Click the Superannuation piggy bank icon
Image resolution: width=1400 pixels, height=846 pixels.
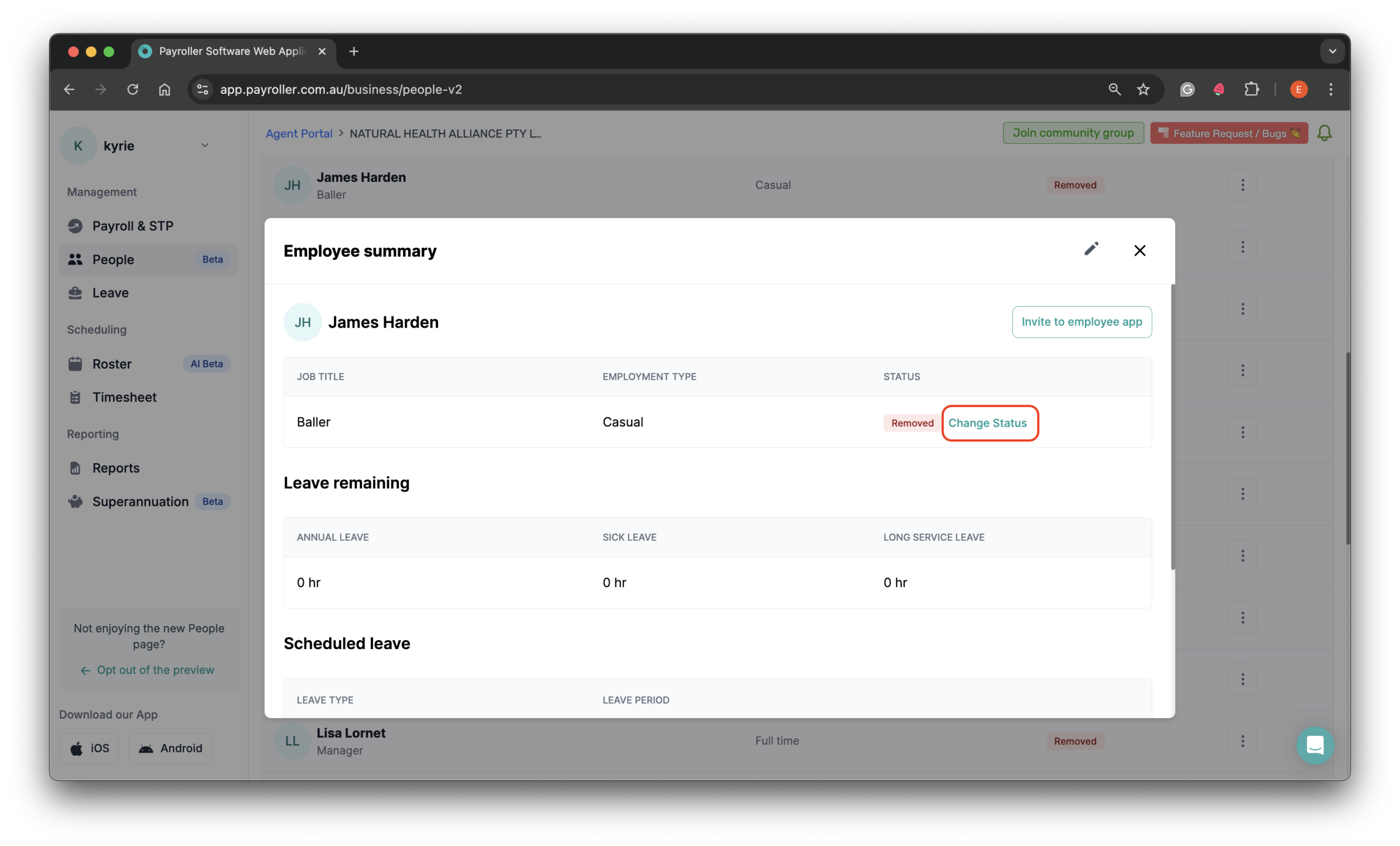[75, 501]
